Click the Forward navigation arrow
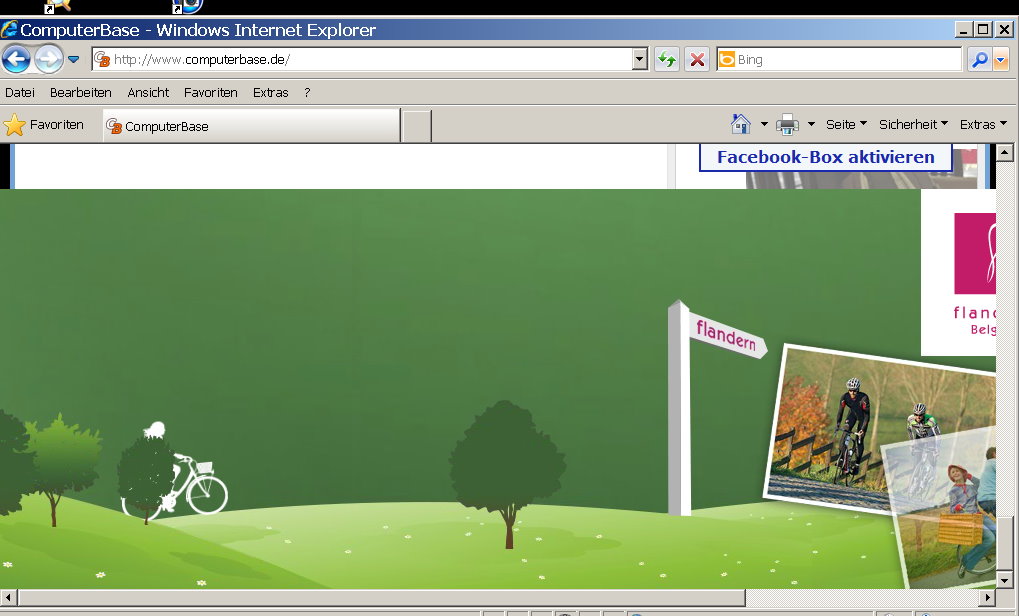Image resolution: width=1019 pixels, height=616 pixels. (49, 60)
